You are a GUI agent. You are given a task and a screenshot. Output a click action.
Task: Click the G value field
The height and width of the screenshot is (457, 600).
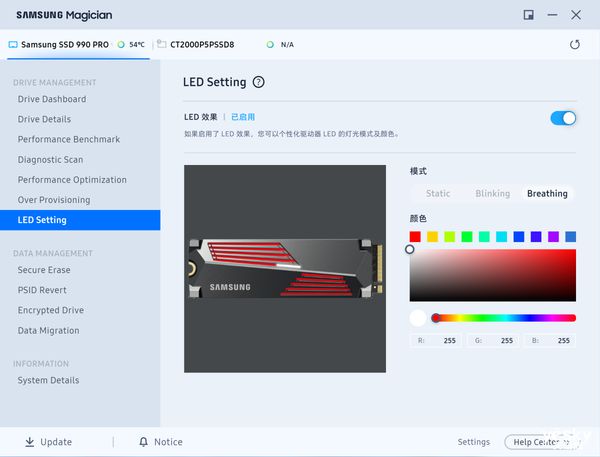(493, 340)
